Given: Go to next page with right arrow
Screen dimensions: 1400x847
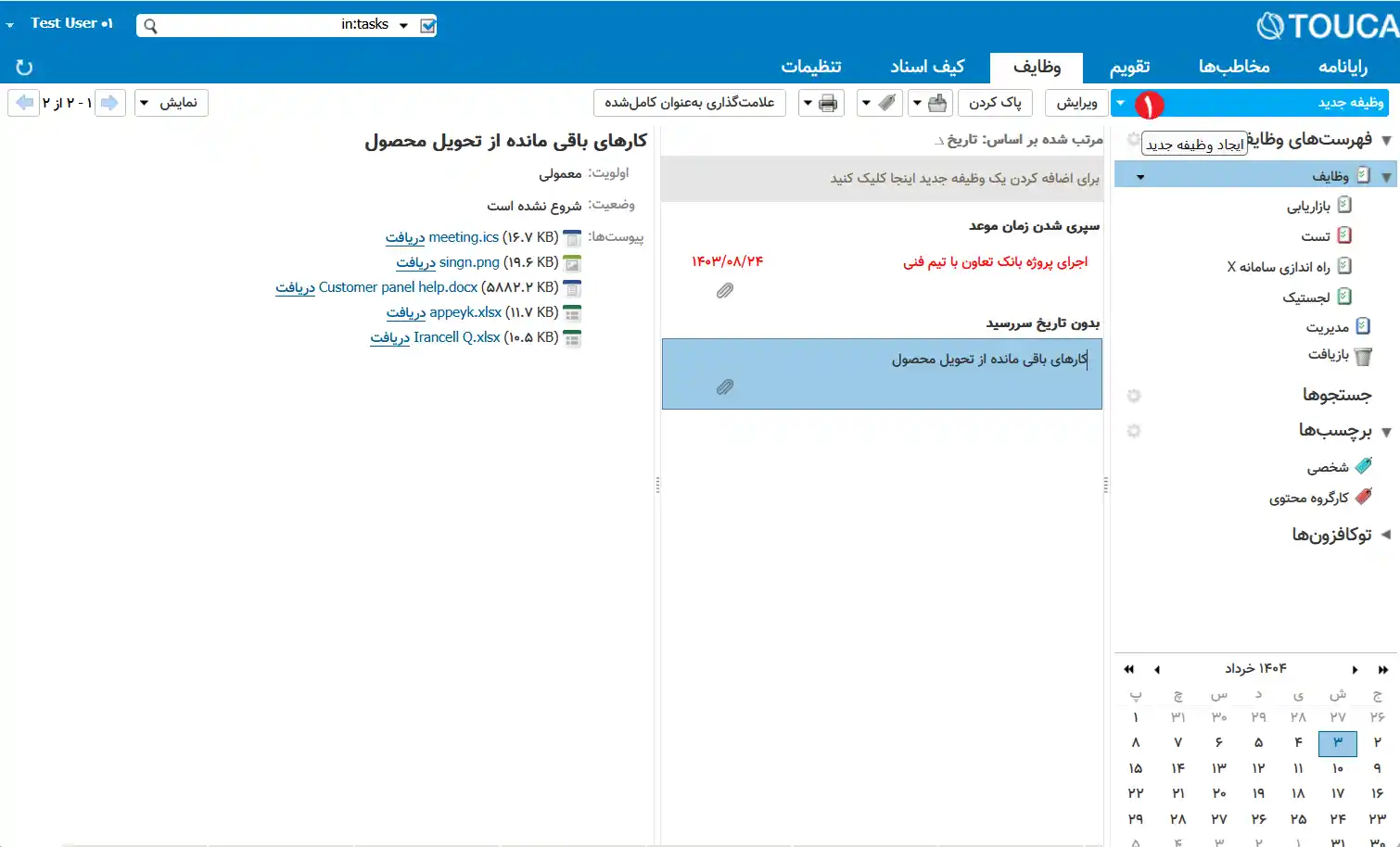Looking at the screenshot, I should tap(110, 102).
